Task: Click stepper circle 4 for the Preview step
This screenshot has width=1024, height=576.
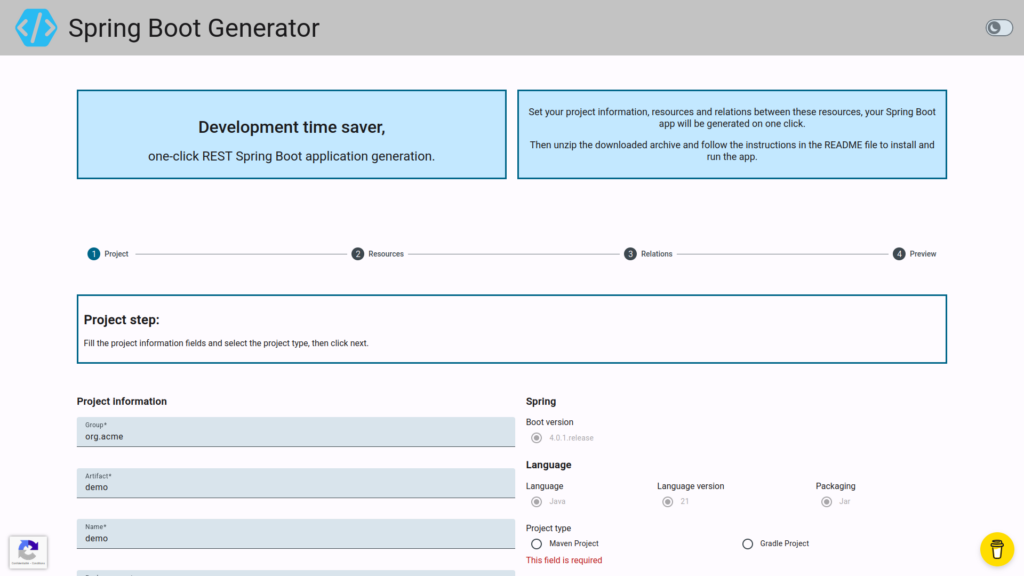Action: 899,254
